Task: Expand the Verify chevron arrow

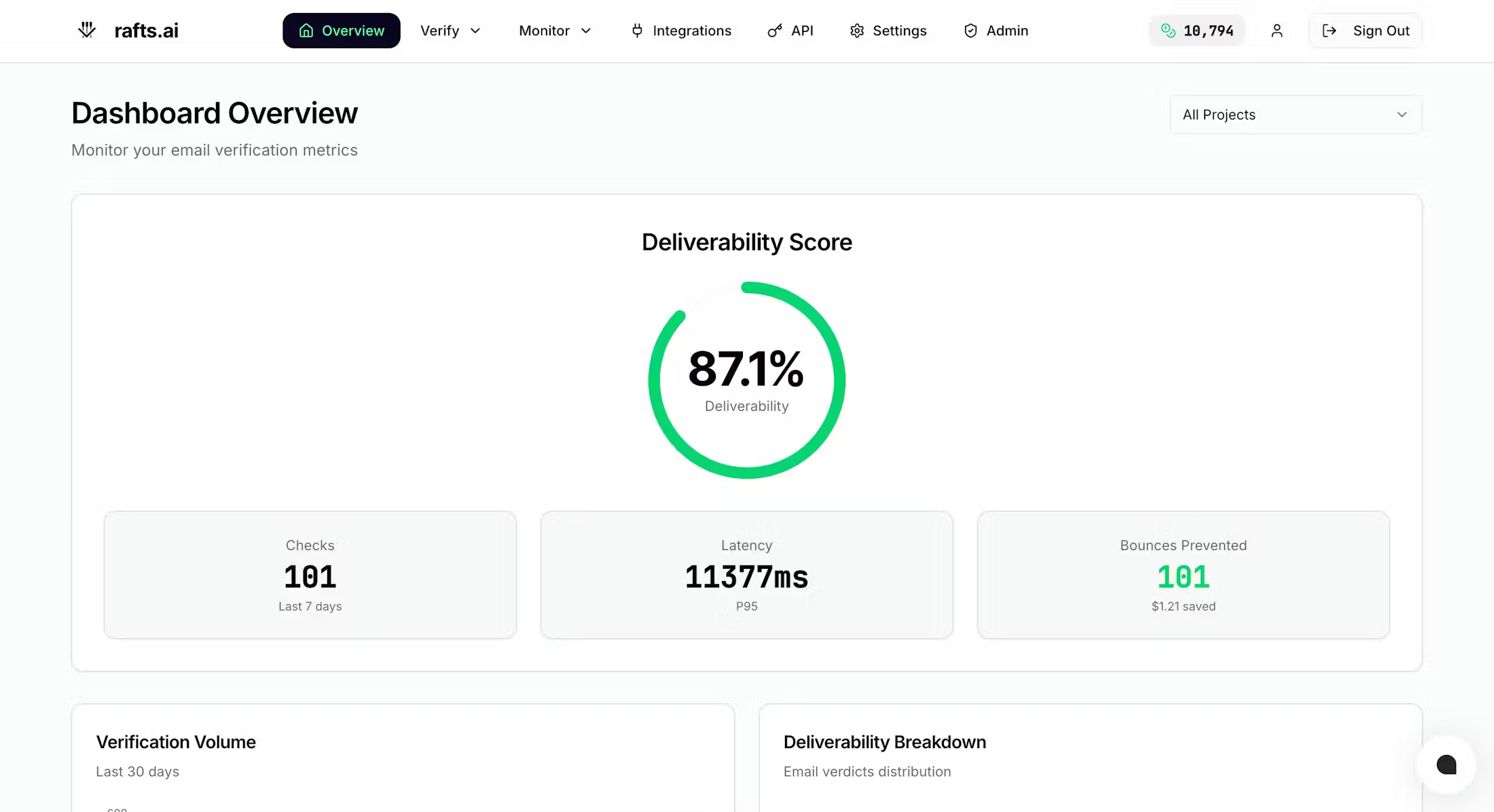Action: pyautogui.click(x=475, y=31)
